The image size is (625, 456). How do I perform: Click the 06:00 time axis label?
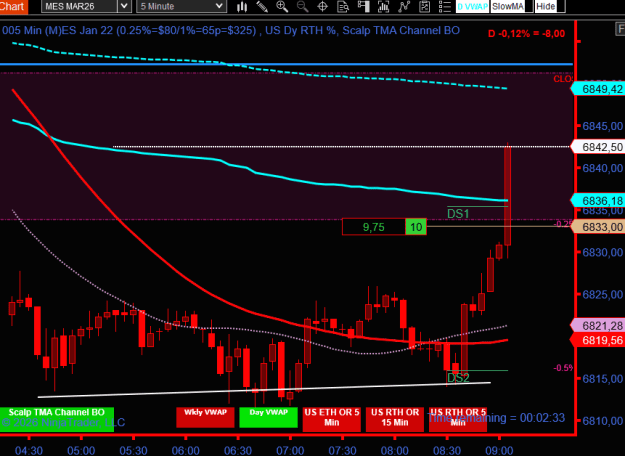pyautogui.click(x=186, y=451)
